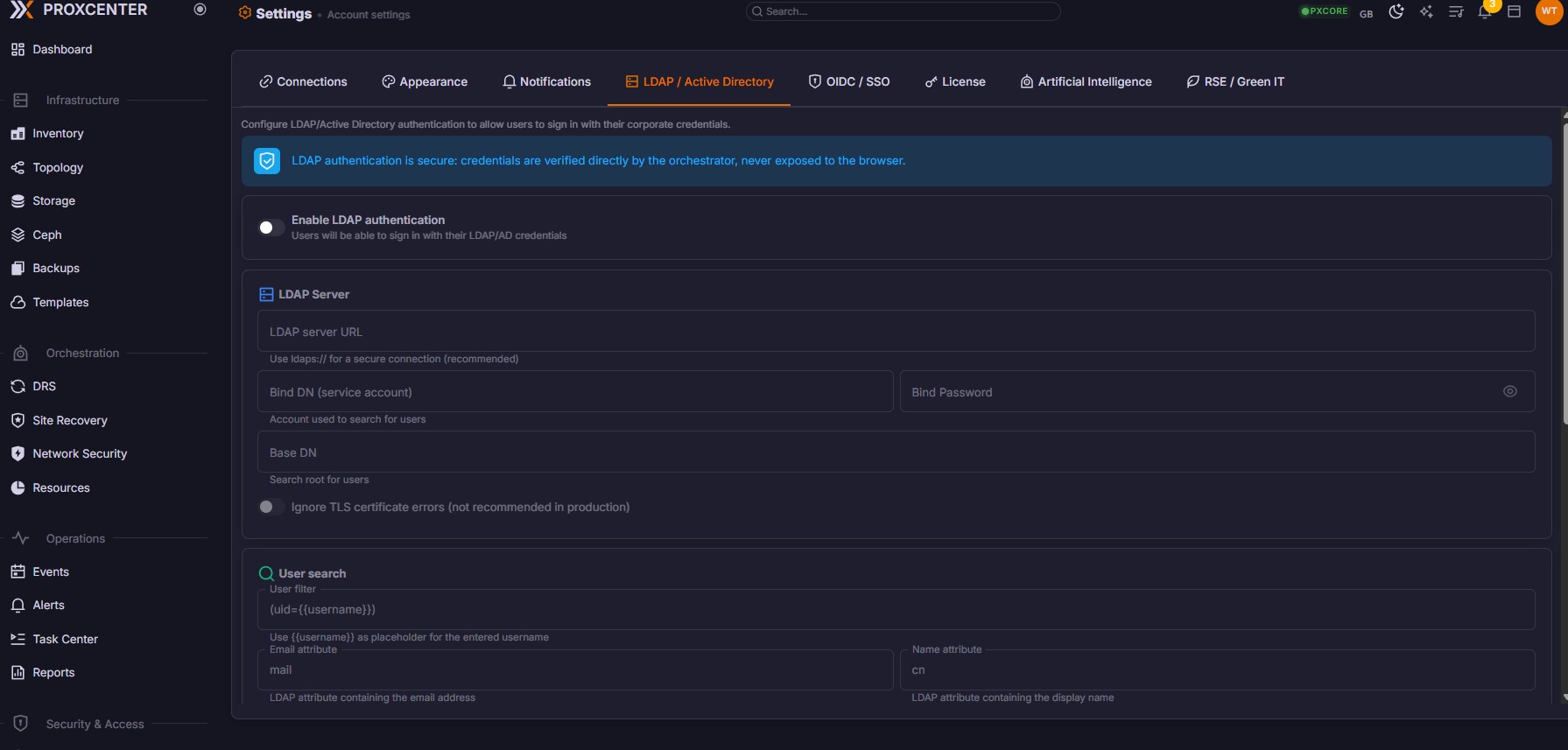The image size is (1568, 750).
Task: Enable LDAP authentication toggle
Action: [x=271, y=228]
